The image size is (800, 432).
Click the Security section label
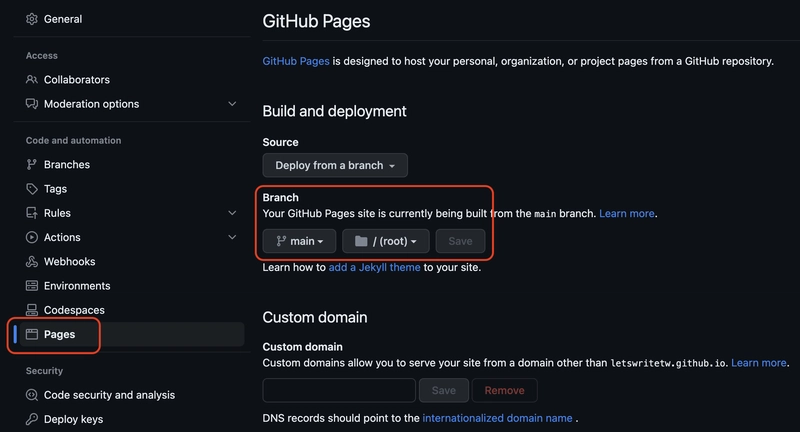coord(44,371)
